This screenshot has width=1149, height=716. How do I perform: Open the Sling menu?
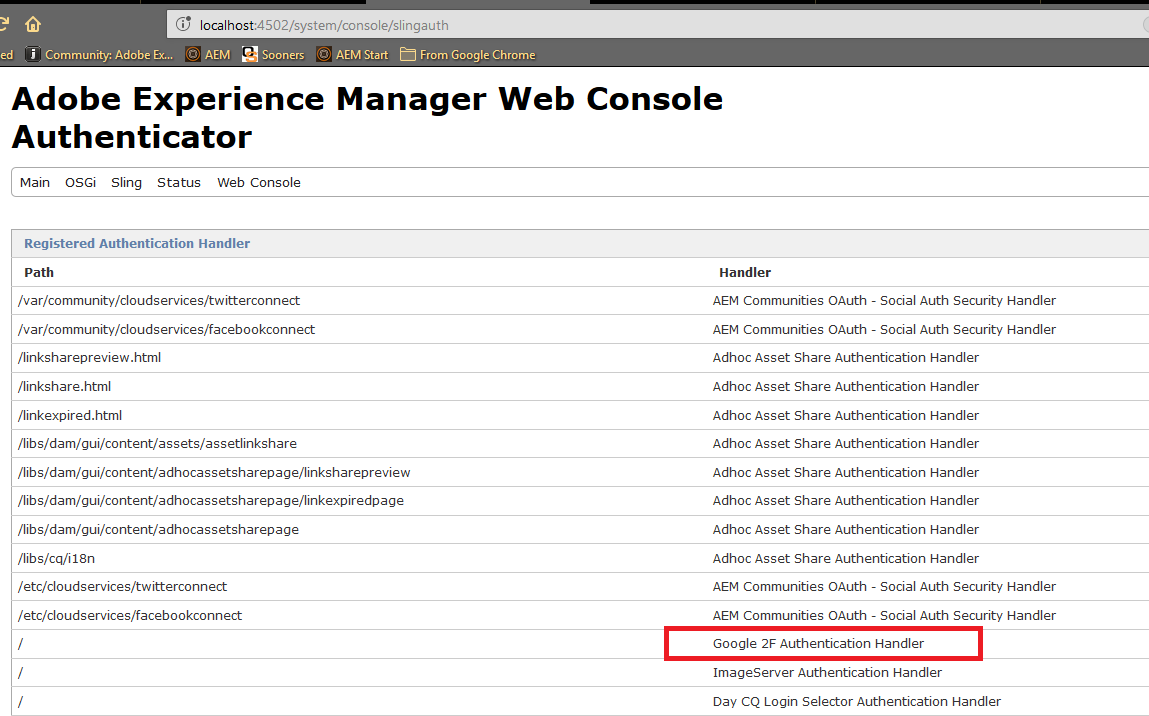(126, 183)
